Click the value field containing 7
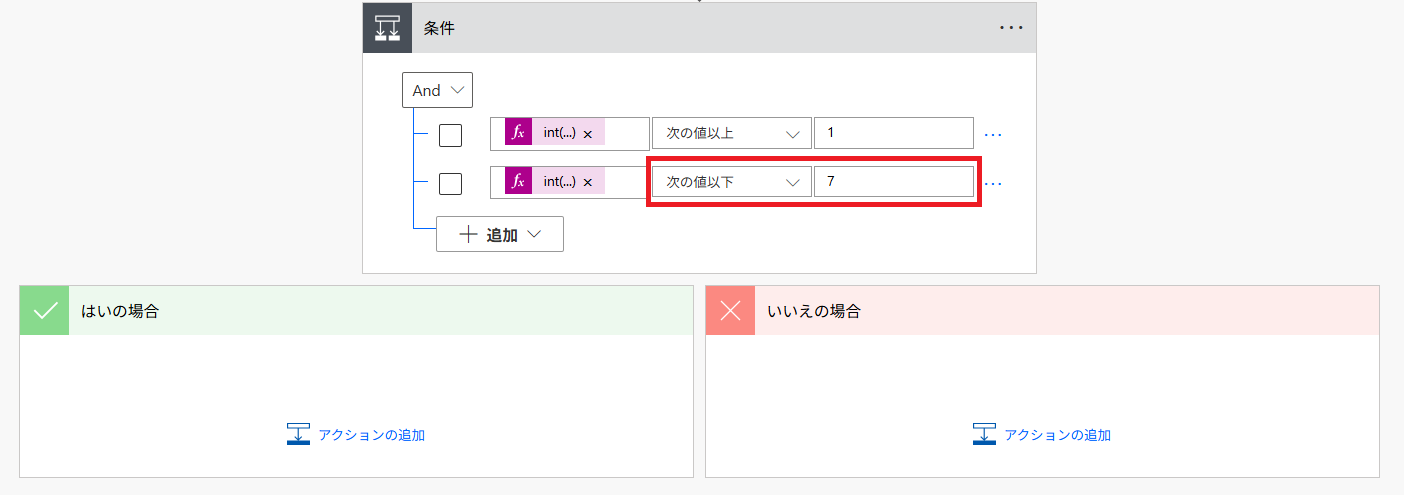 [893, 182]
